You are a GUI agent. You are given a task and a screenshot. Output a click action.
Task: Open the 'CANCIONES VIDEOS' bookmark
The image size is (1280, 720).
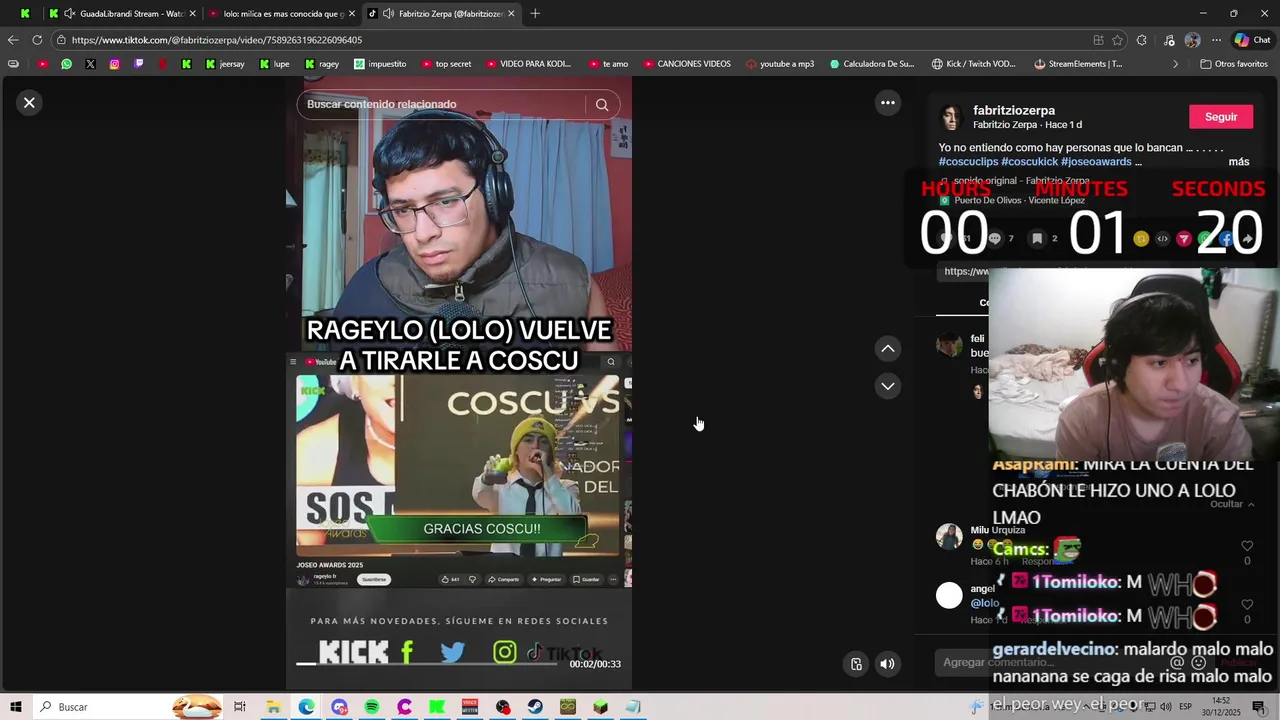pos(687,64)
